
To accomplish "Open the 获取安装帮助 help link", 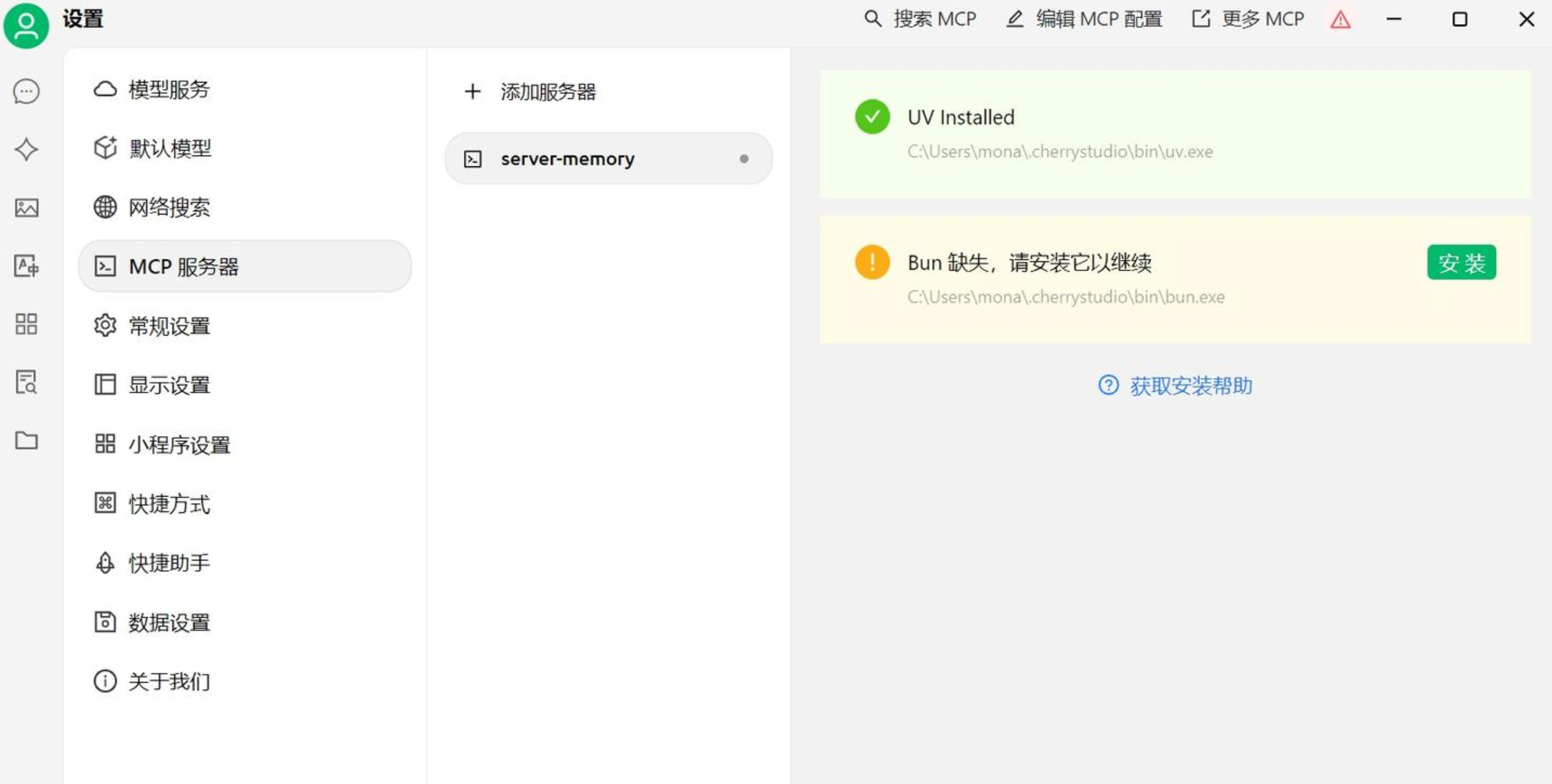I will [x=1175, y=386].
